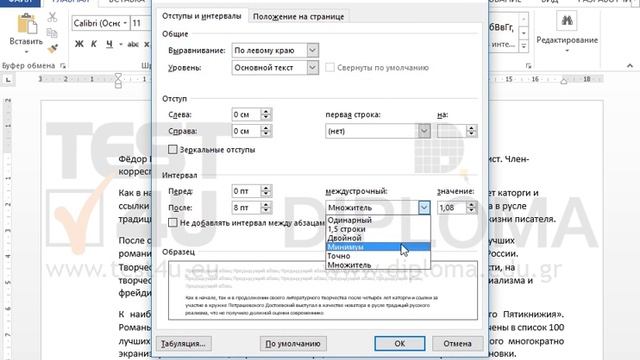Select Exactly (Точно) line spacing
This screenshot has width=640, height=360.
(378, 256)
